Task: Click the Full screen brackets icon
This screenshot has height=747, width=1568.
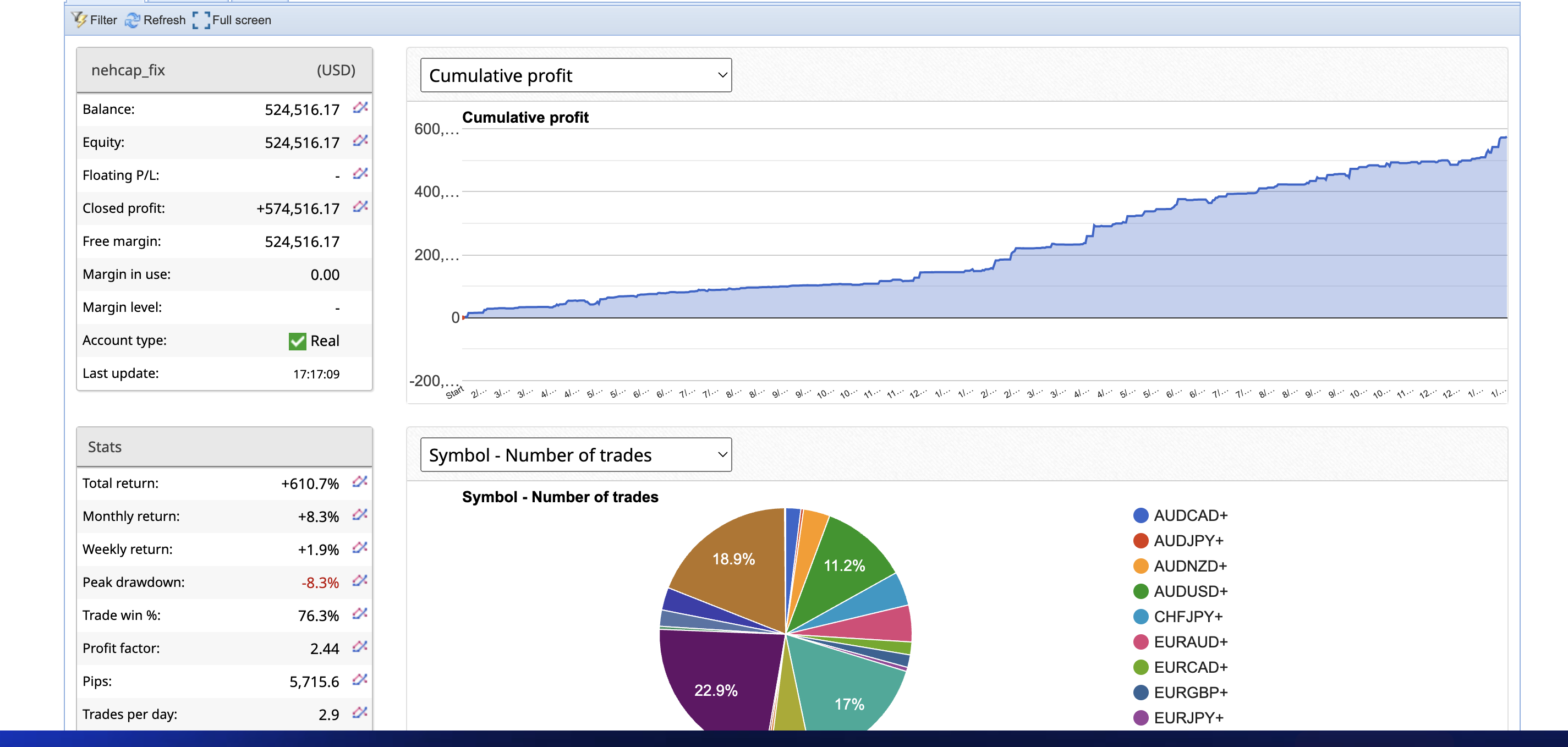Action: 201,20
